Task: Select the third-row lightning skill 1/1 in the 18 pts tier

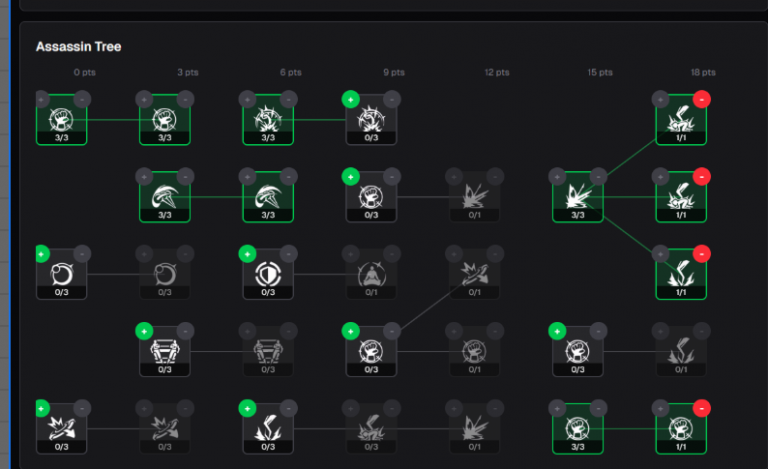Action: 681,274
